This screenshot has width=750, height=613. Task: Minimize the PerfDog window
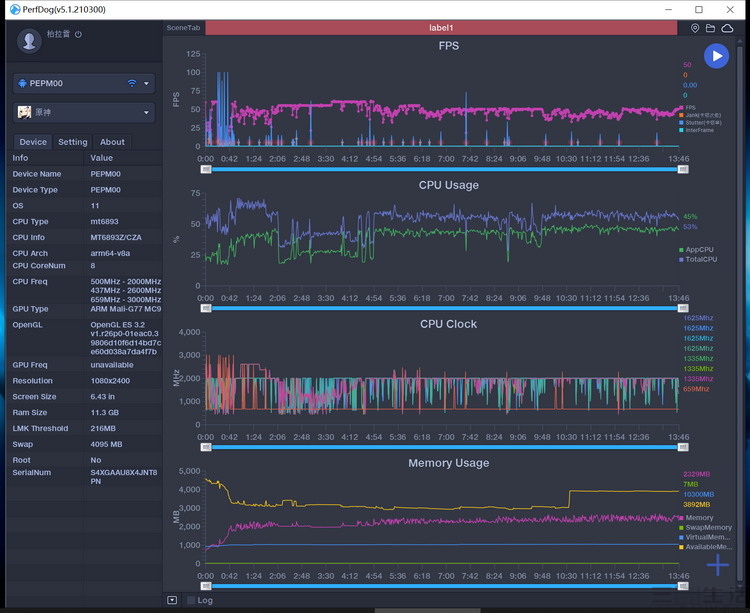(x=669, y=10)
